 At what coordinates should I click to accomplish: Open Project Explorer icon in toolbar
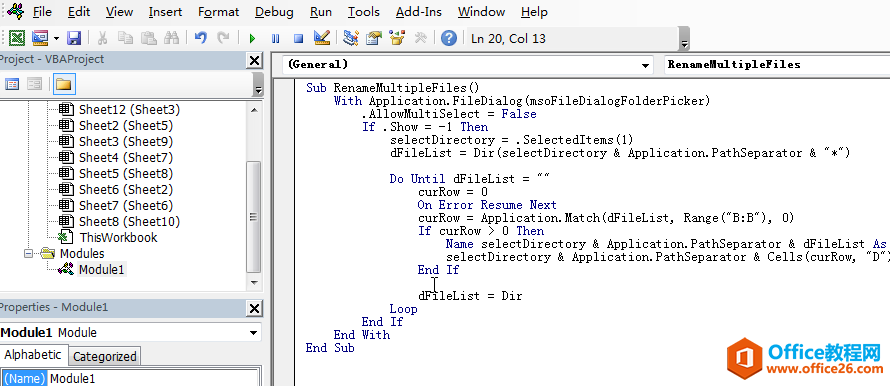point(351,38)
